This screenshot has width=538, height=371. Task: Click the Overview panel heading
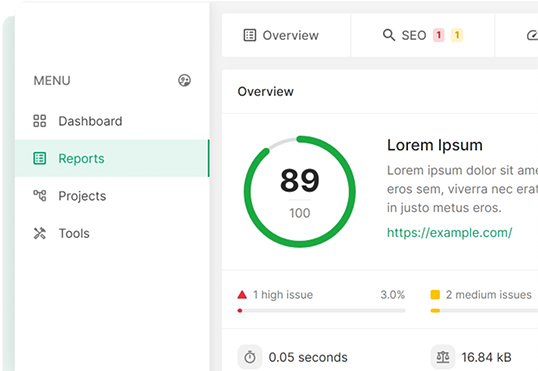pyautogui.click(x=266, y=91)
